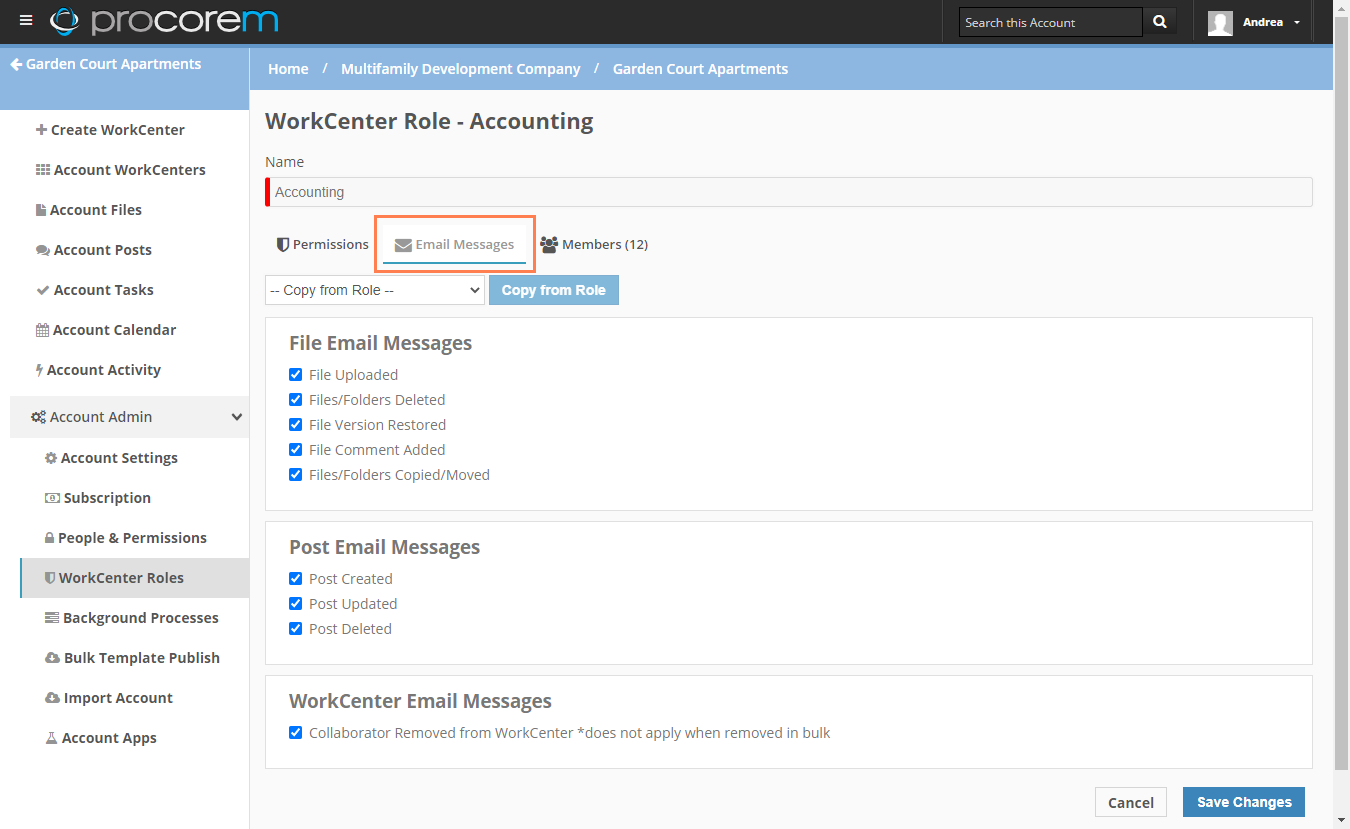Click the Copy from Role button

point(554,290)
